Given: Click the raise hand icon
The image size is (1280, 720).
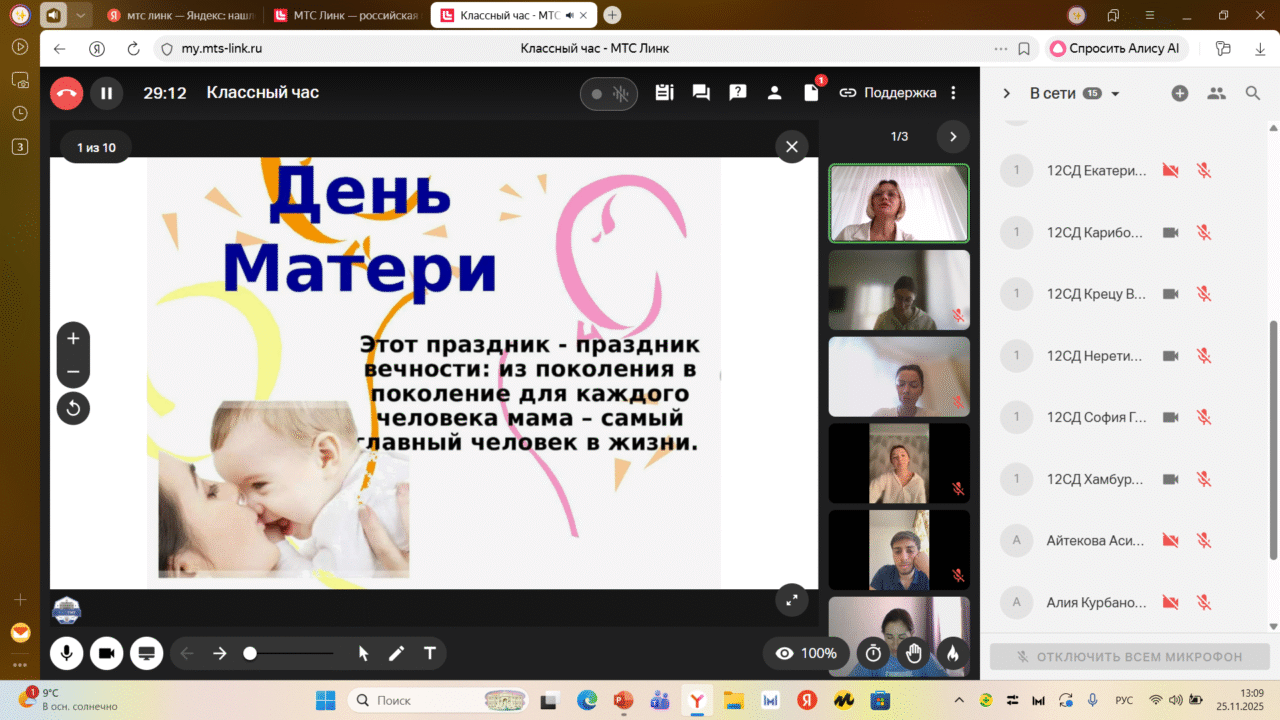Looking at the screenshot, I should pyautogui.click(x=913, y=653).
